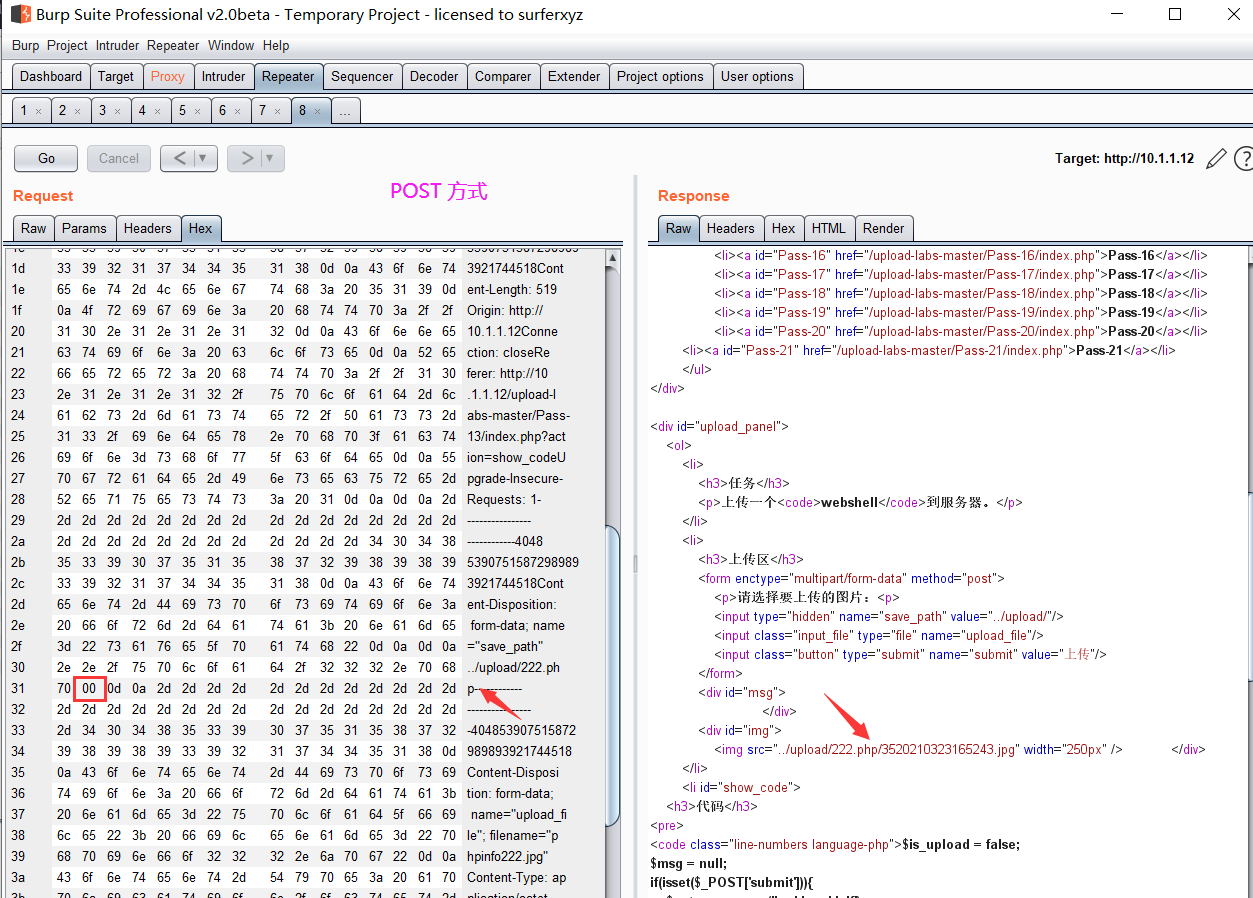
Task: Send the request with Go button
Action: (47, 158)
